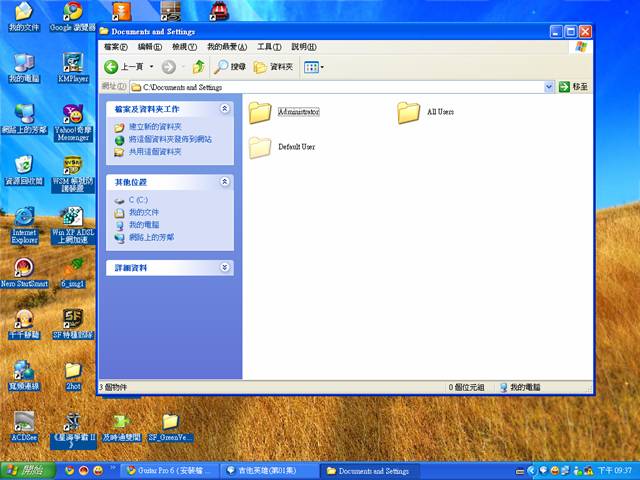
Task: Select 資源回收筒 recycle bin icon
Action: point(24,170)
